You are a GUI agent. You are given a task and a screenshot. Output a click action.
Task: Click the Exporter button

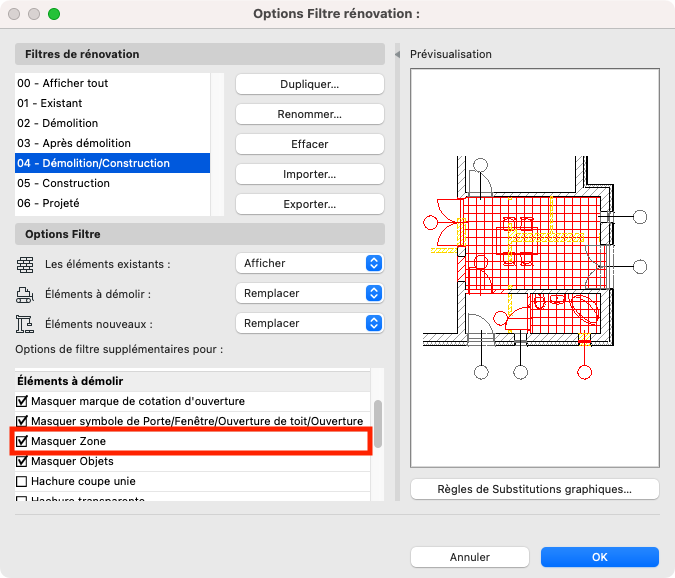(310, 204)
